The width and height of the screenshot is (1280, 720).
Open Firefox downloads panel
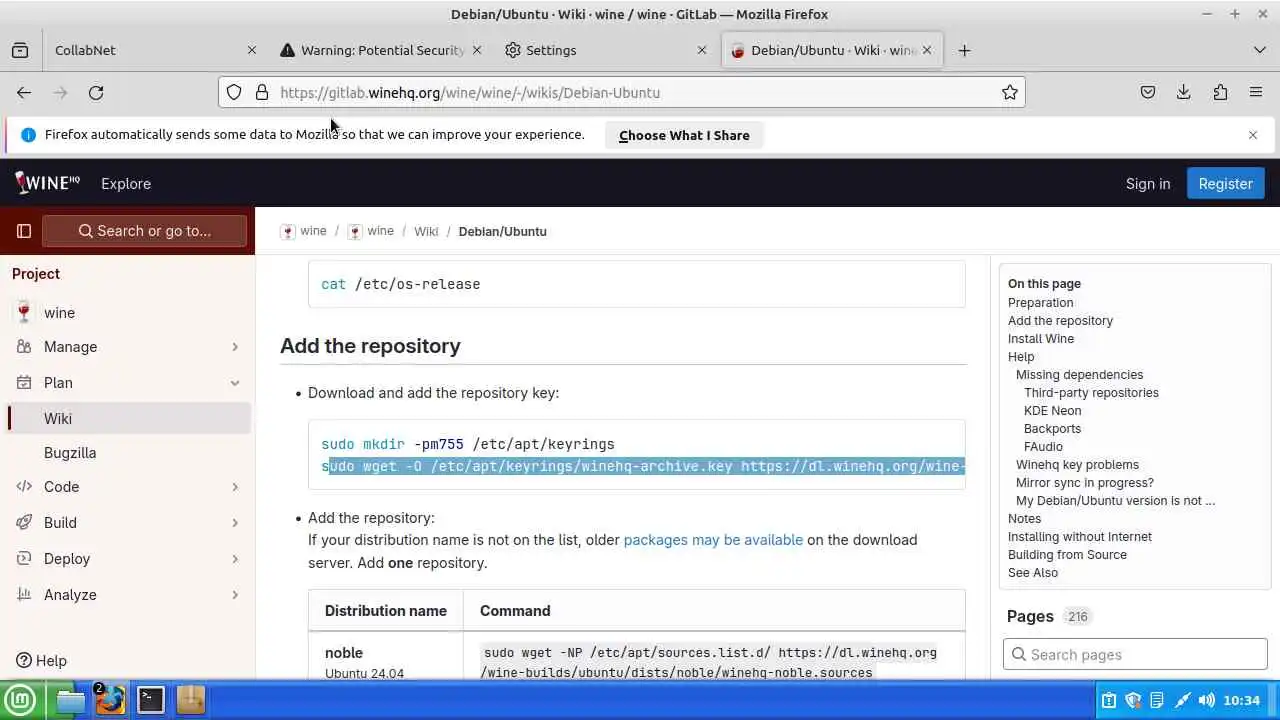1184,92
